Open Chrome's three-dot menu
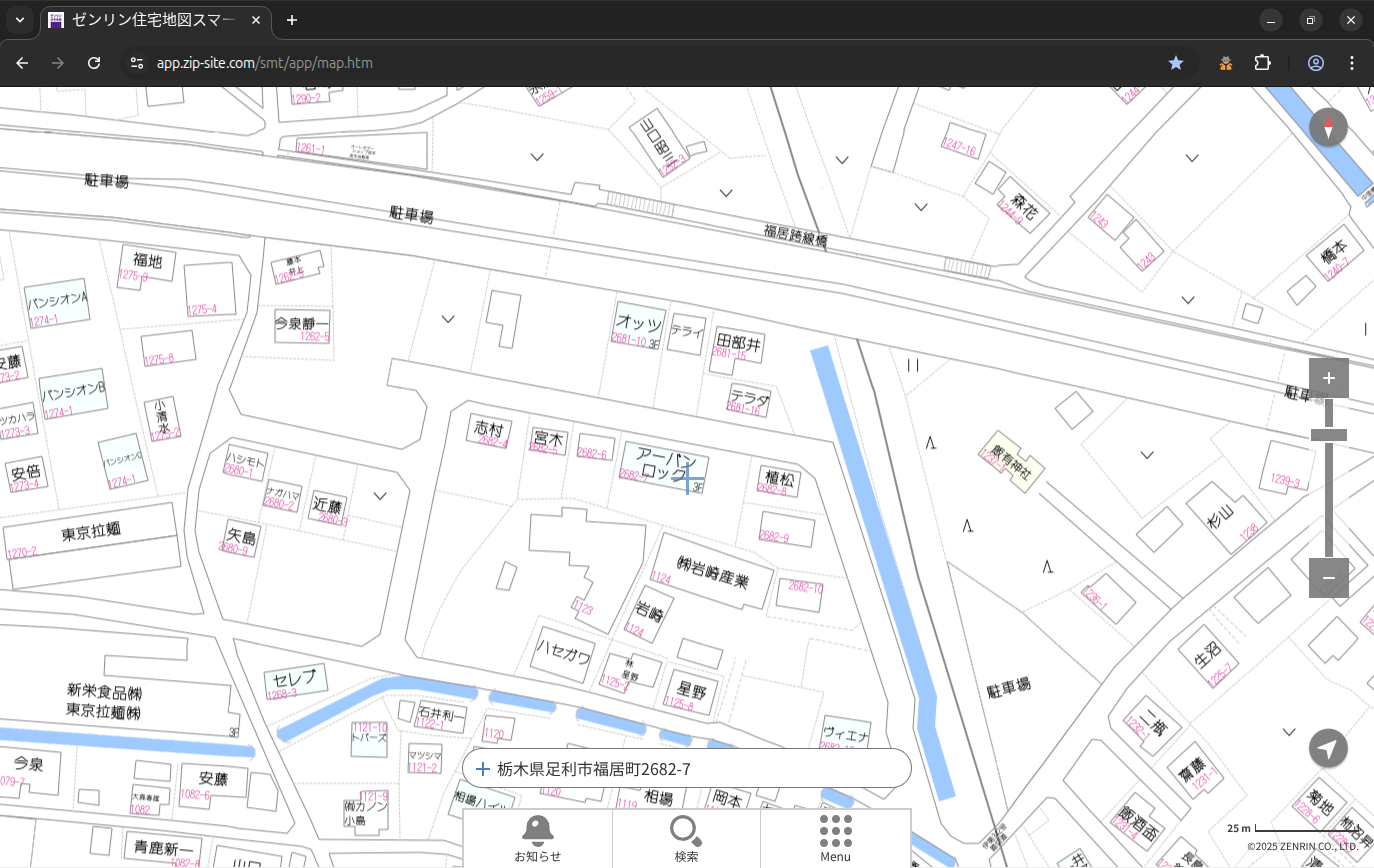The width and height of the screenshot is (1374, 868). [1352, 63]
